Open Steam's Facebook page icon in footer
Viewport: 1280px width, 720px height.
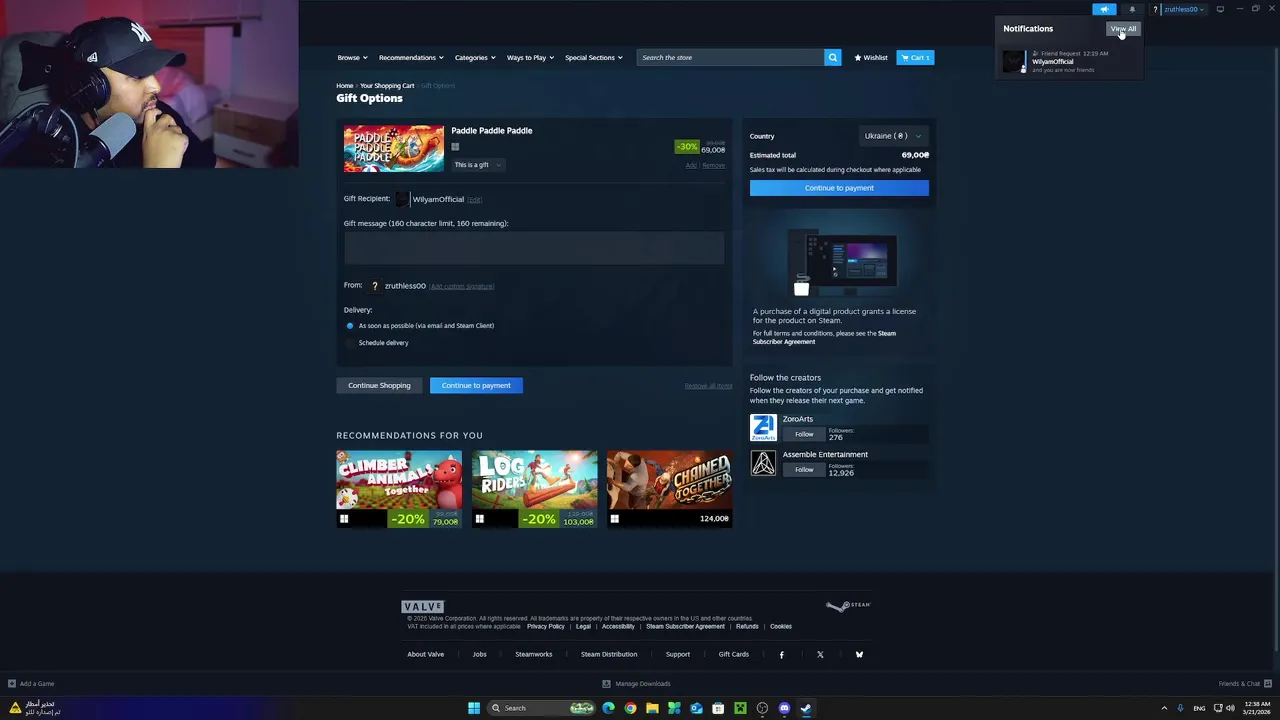[x=782, y=654]
